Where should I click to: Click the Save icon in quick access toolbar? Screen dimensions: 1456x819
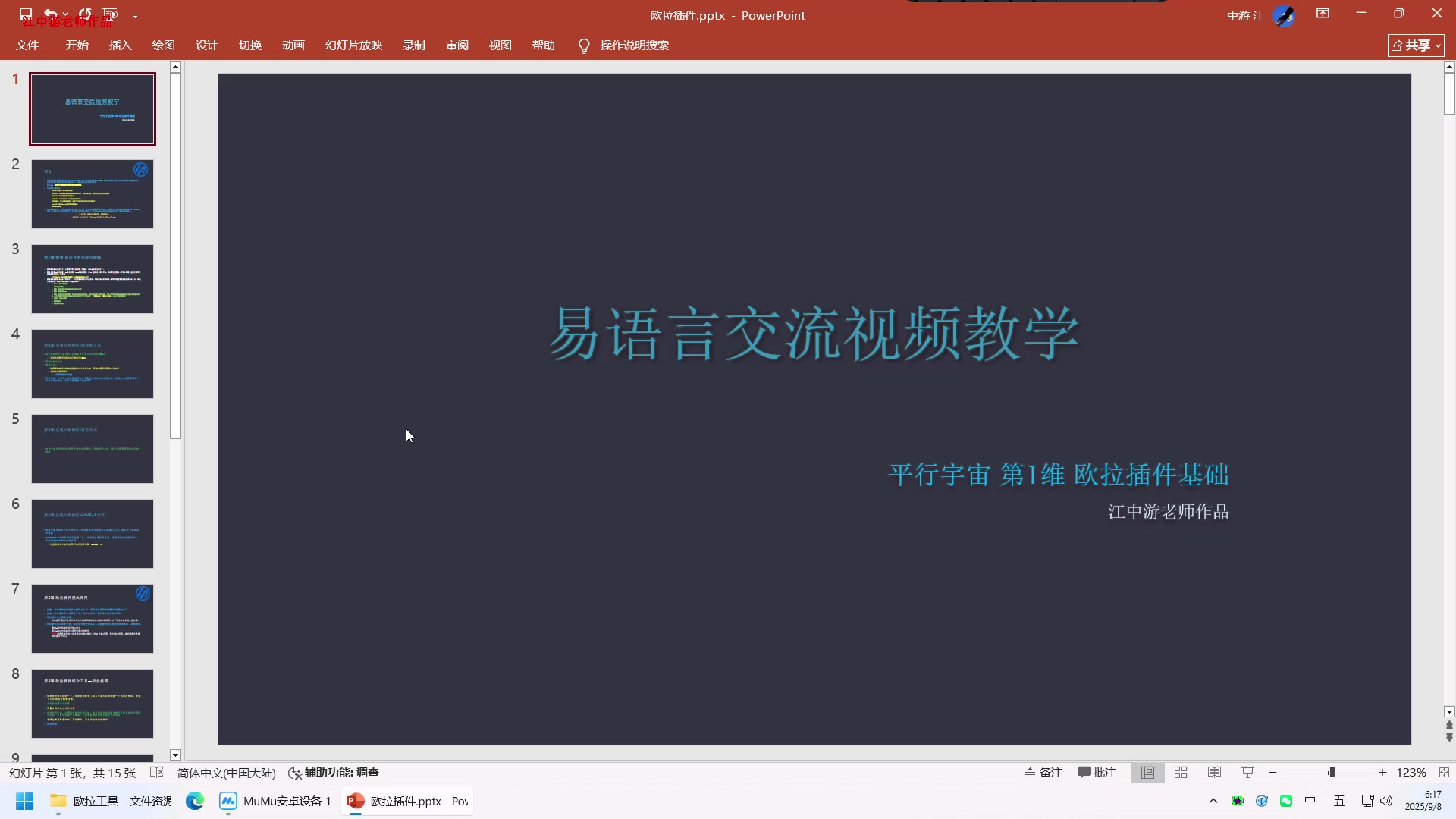(25, 14)
